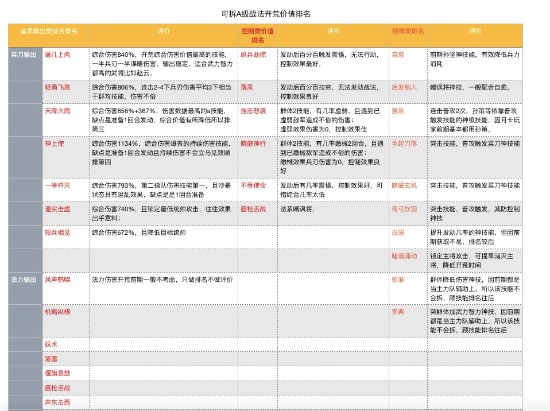This screenshot has height=411, width=550.
Task: Click the 声东击西 skill cell
Action: (x=66, y=402)
